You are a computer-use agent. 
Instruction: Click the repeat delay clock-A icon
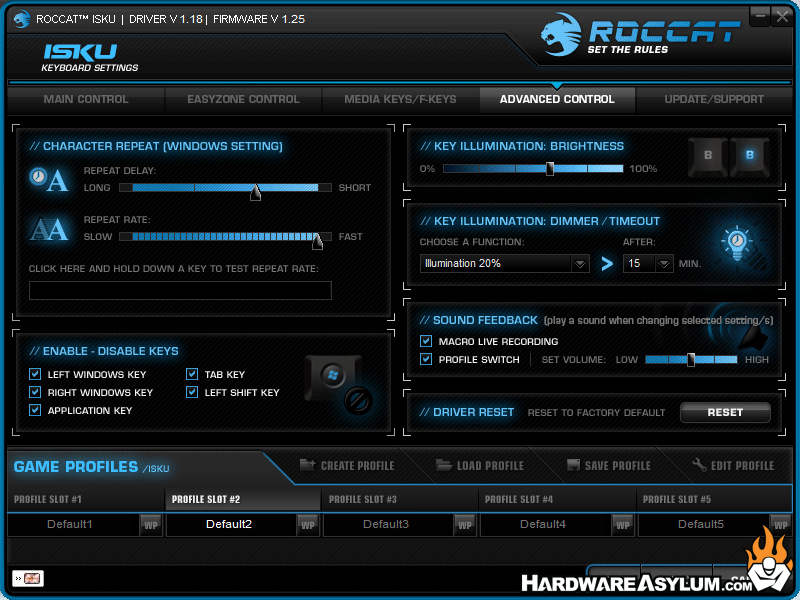click(x=49, y=179)
